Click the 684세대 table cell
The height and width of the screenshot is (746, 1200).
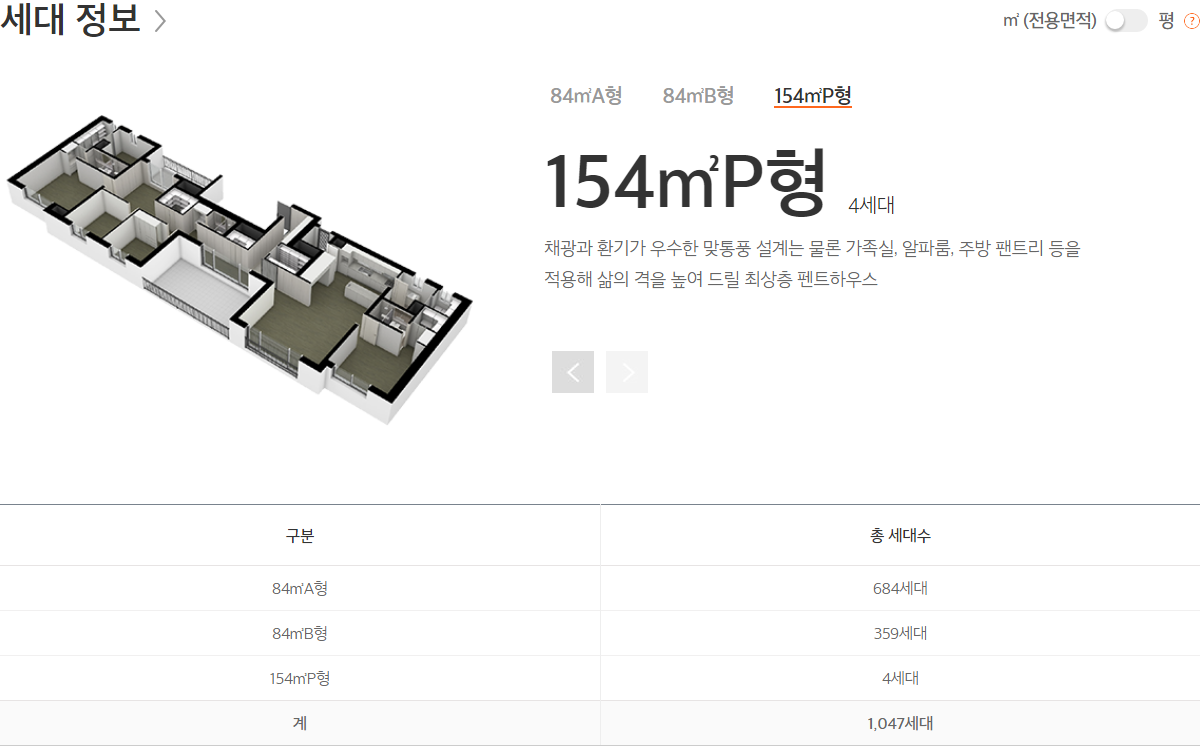(x=900, y=589)
